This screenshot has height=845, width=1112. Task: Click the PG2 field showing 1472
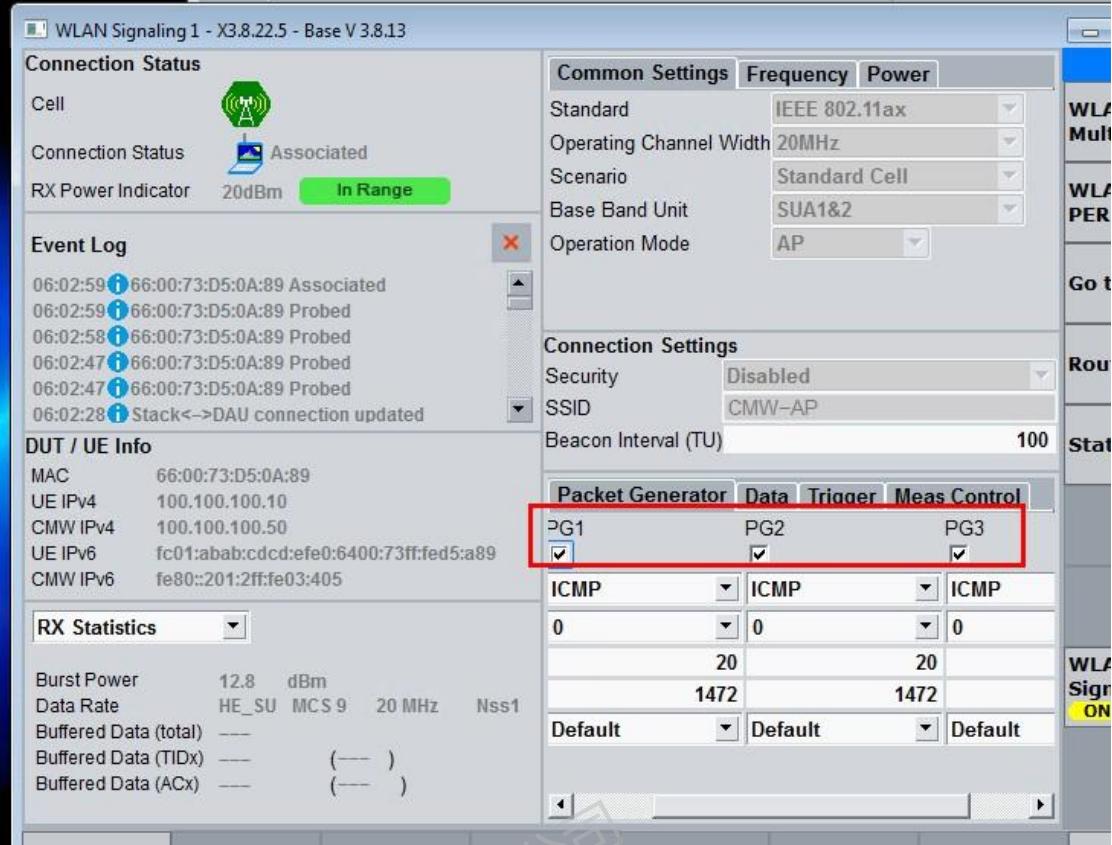click(844, 694)
